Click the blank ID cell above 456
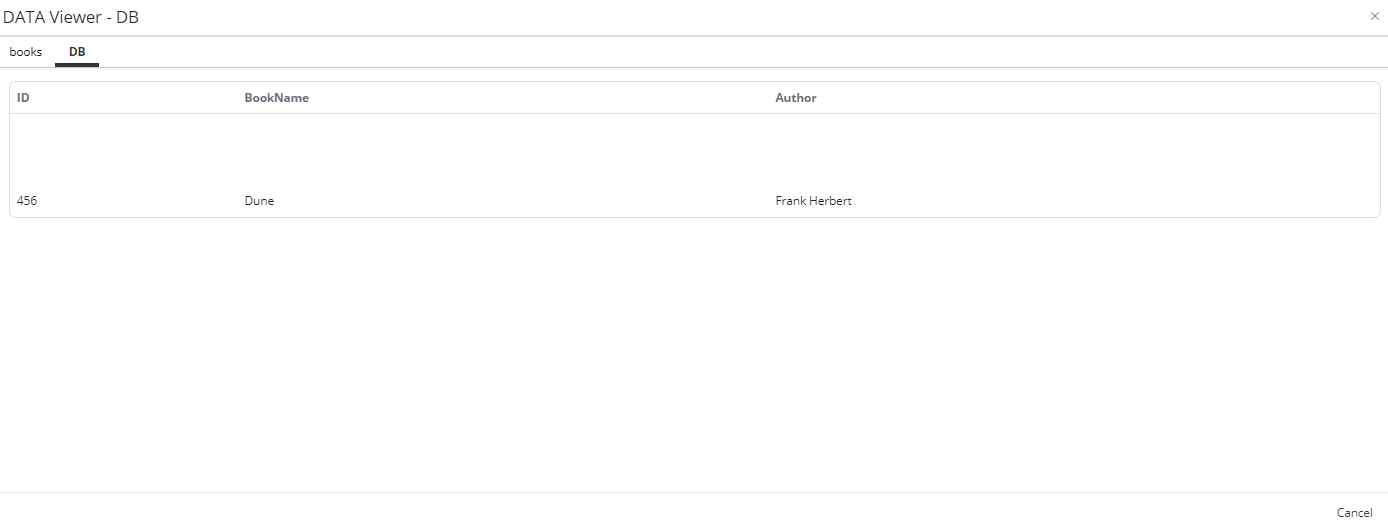 point(100,150)
